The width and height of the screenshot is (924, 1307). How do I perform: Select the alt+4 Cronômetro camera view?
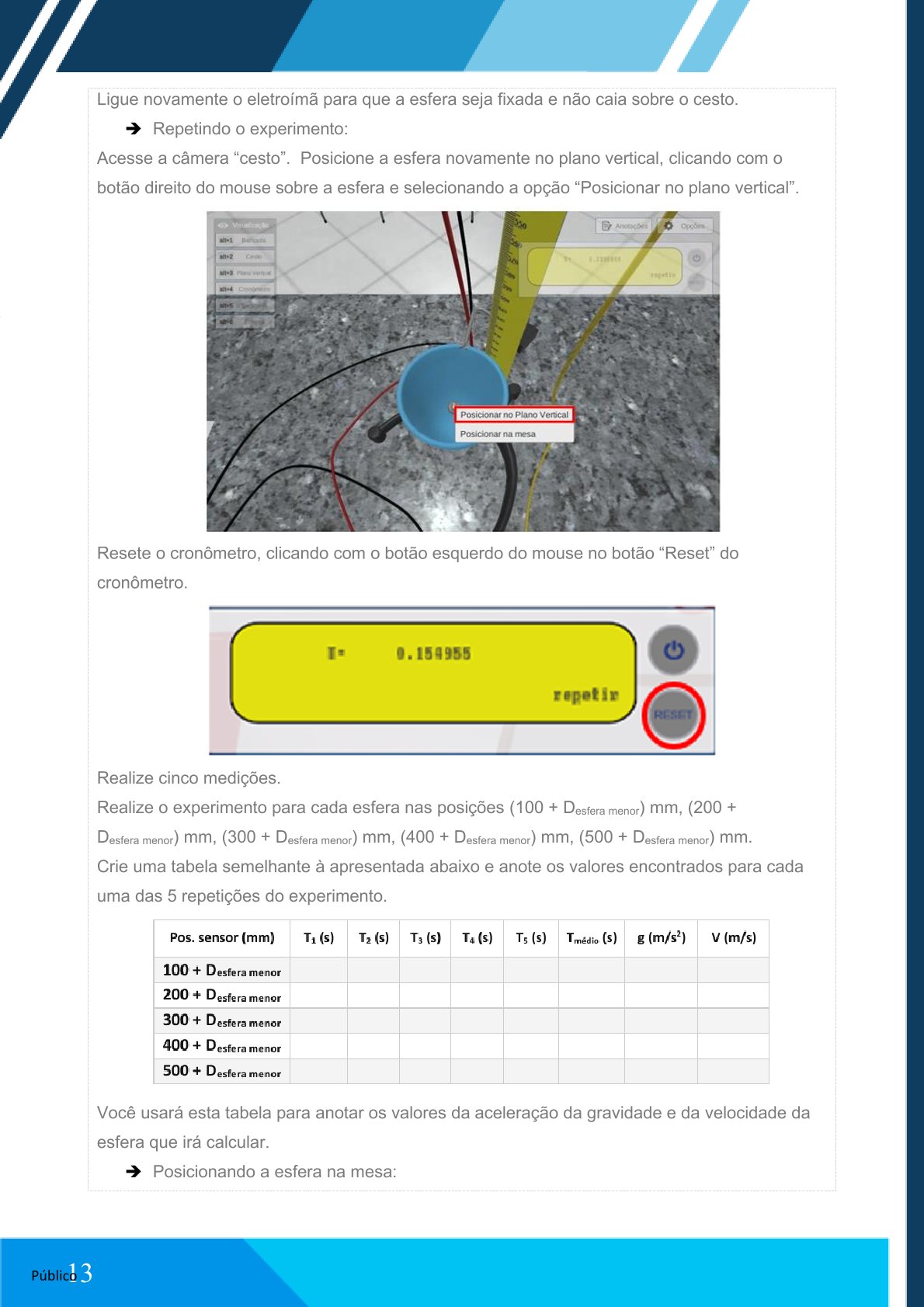[x=244, y=289]
